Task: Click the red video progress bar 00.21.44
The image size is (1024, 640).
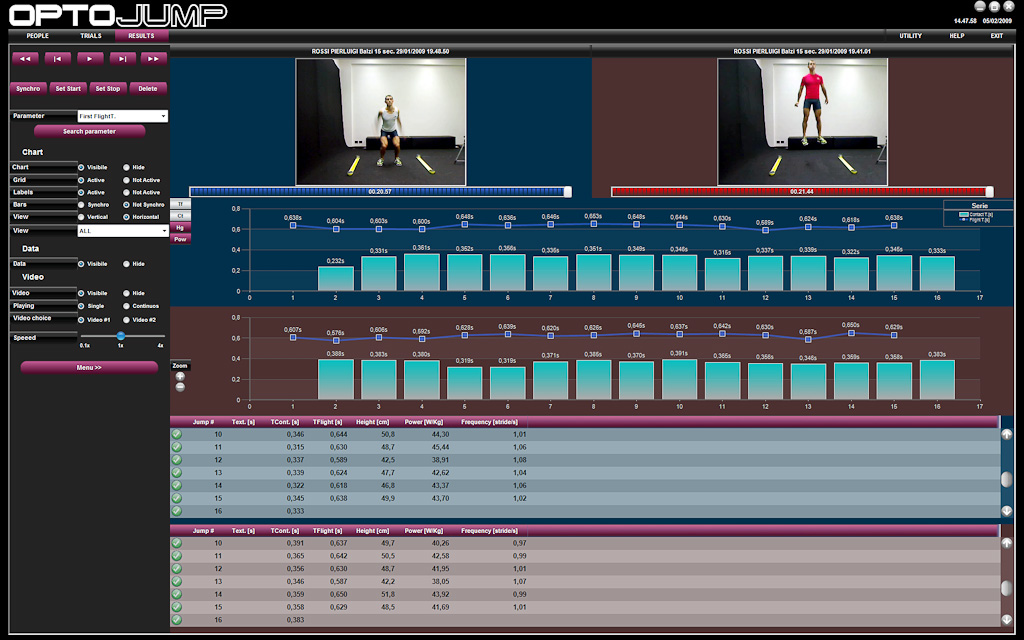Action: tap(802, 192)
